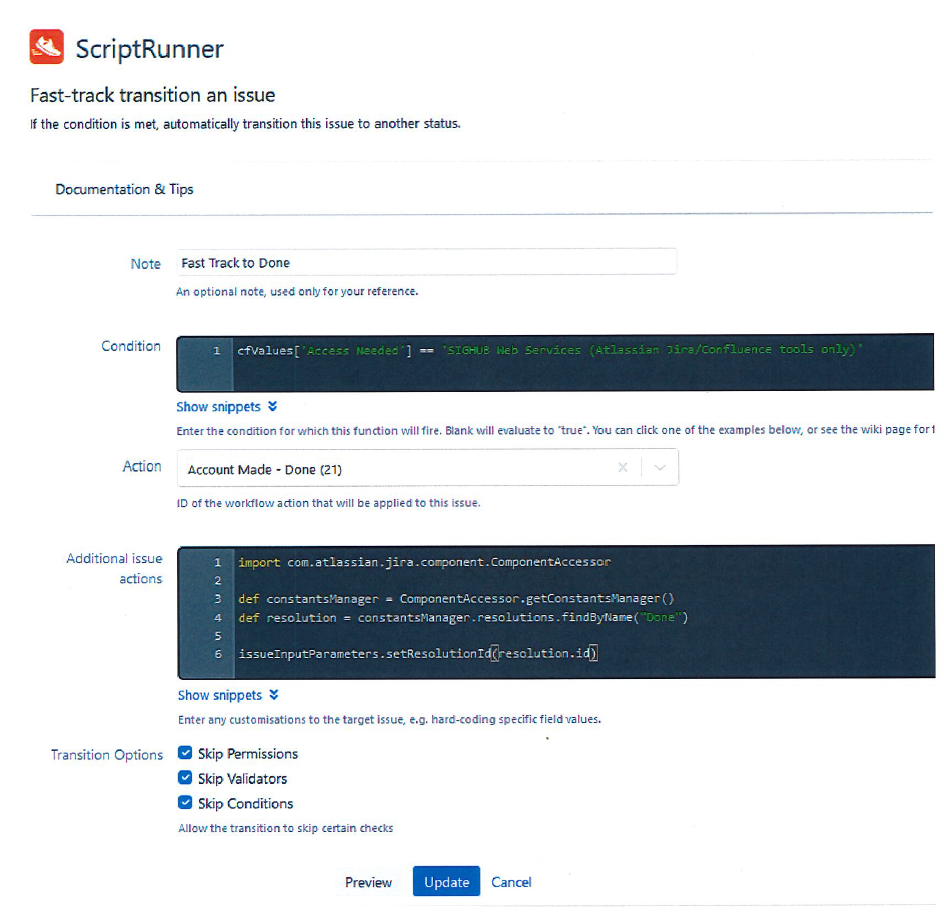Click the ScriptRunner shoe logo icon
The image size is (944, 924).
coord(46,46)
